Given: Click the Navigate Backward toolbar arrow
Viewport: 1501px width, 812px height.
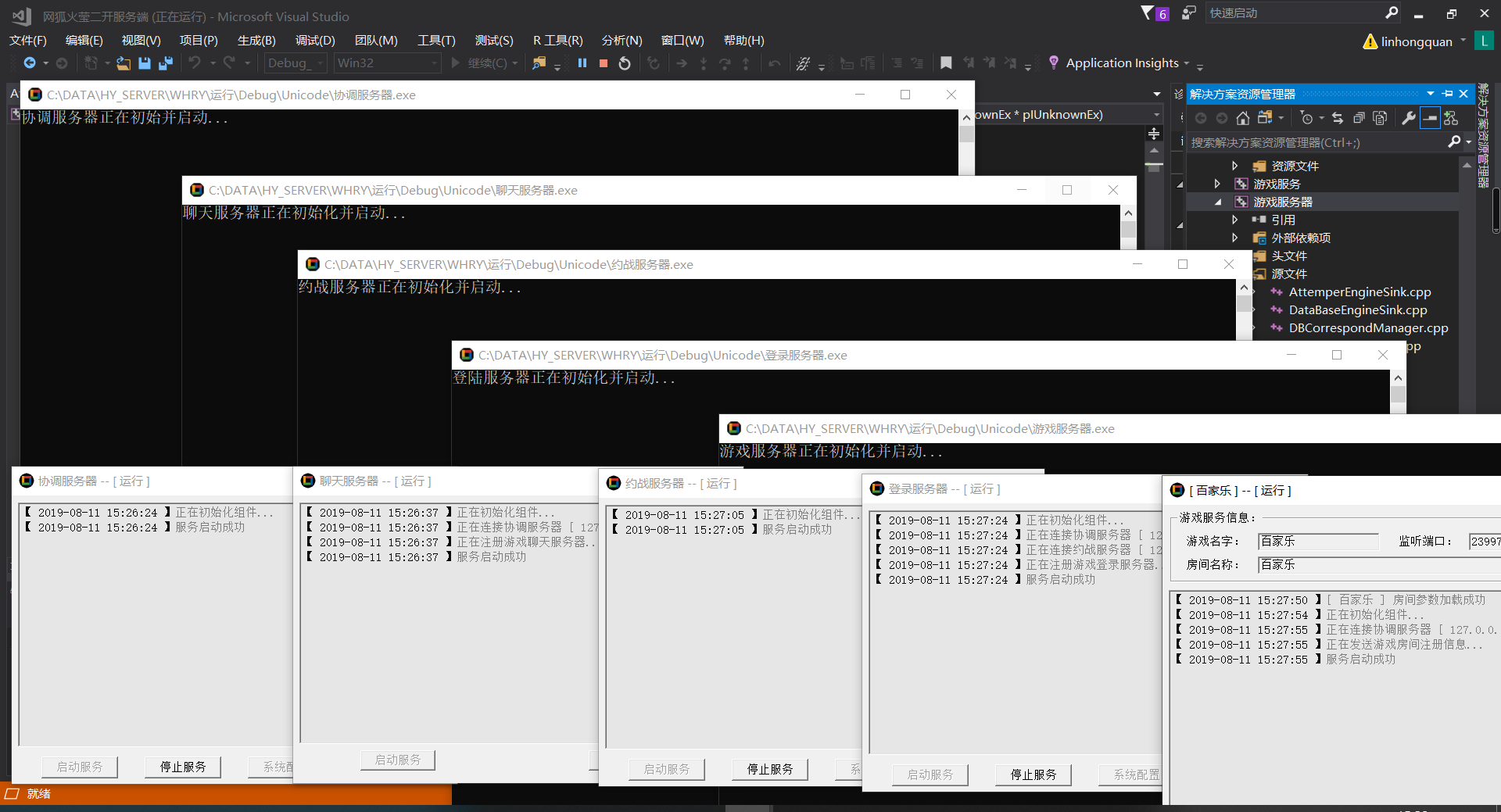Looking at the screenshot, I should tap(30, 63).
